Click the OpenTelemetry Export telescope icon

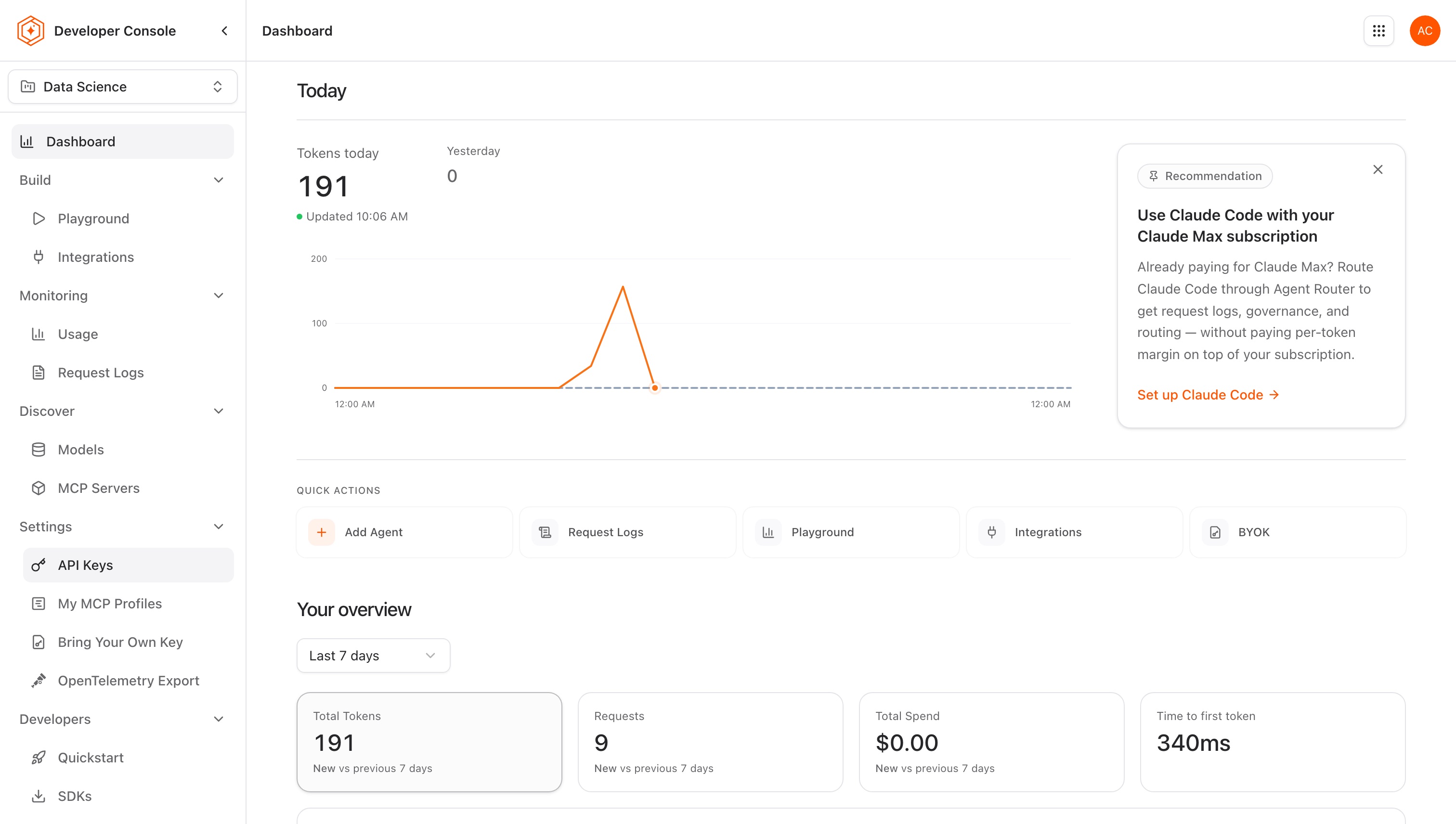click(x=39, y=680)
